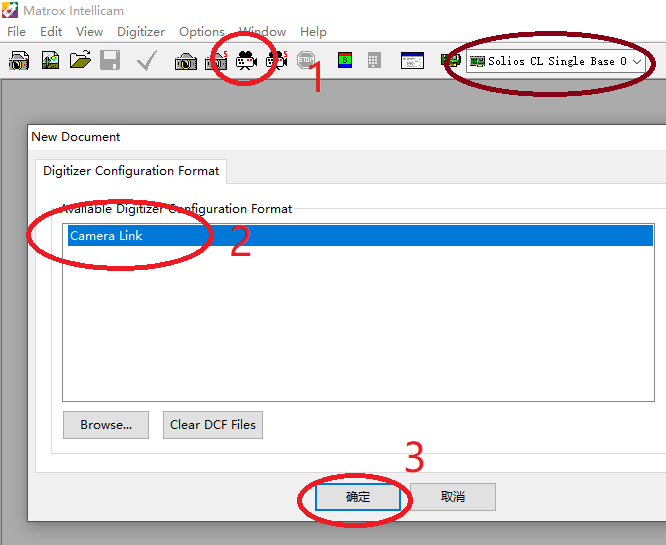The height and width of the screenshot is (545, 666).
Task: Select the Digitizer Configuration Format tab
Action: click(x=131, y=171)
